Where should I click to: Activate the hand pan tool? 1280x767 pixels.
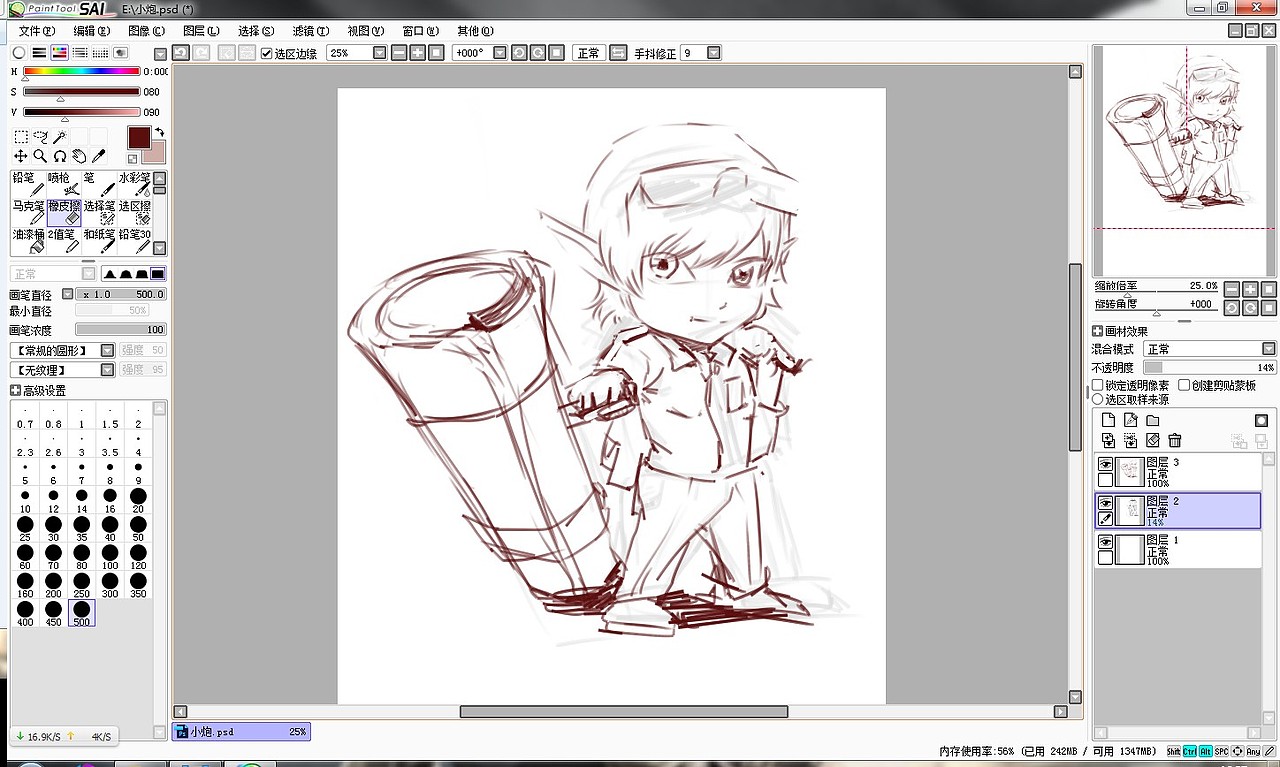pyautogui.click(x=79, y=156)
